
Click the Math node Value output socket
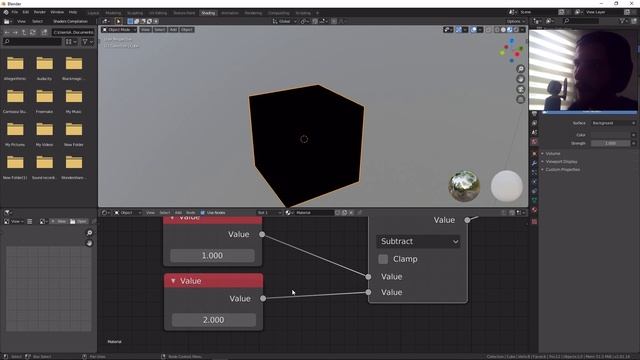point(467,220)
